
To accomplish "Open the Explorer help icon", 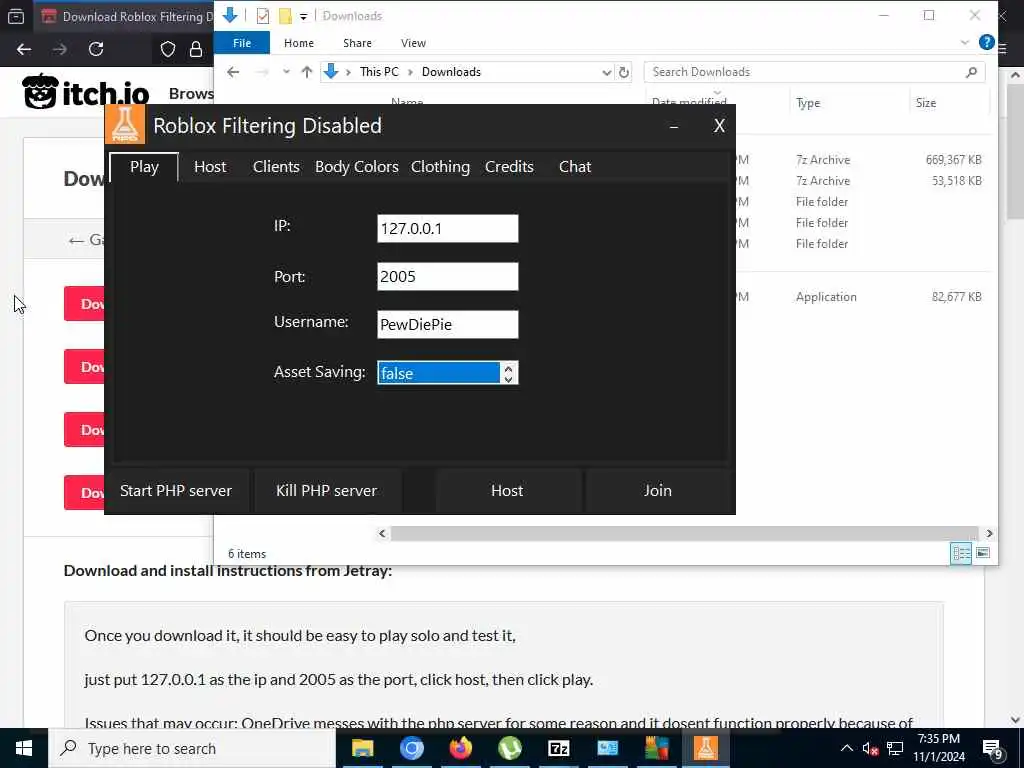I will (x=986, y=42).
